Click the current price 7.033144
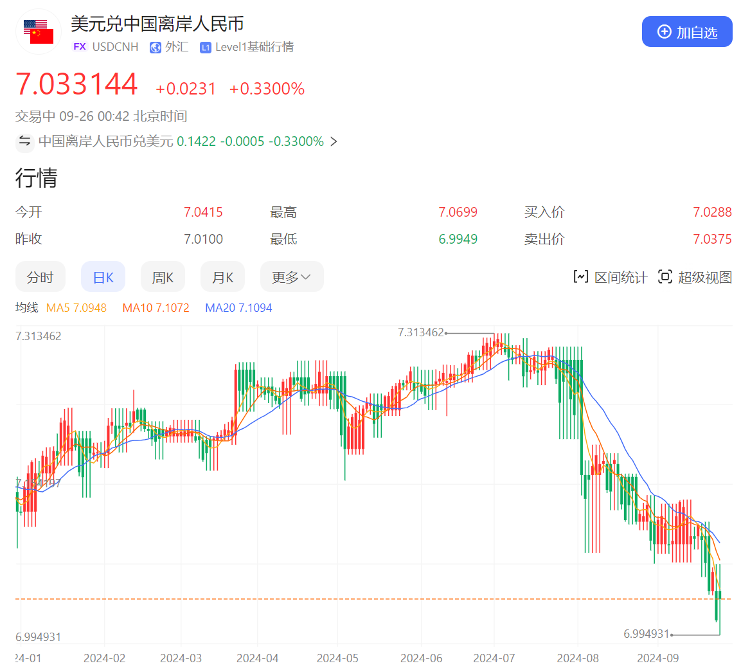The width and height of the screenshot is (750, 668). [x=77, y=84]
